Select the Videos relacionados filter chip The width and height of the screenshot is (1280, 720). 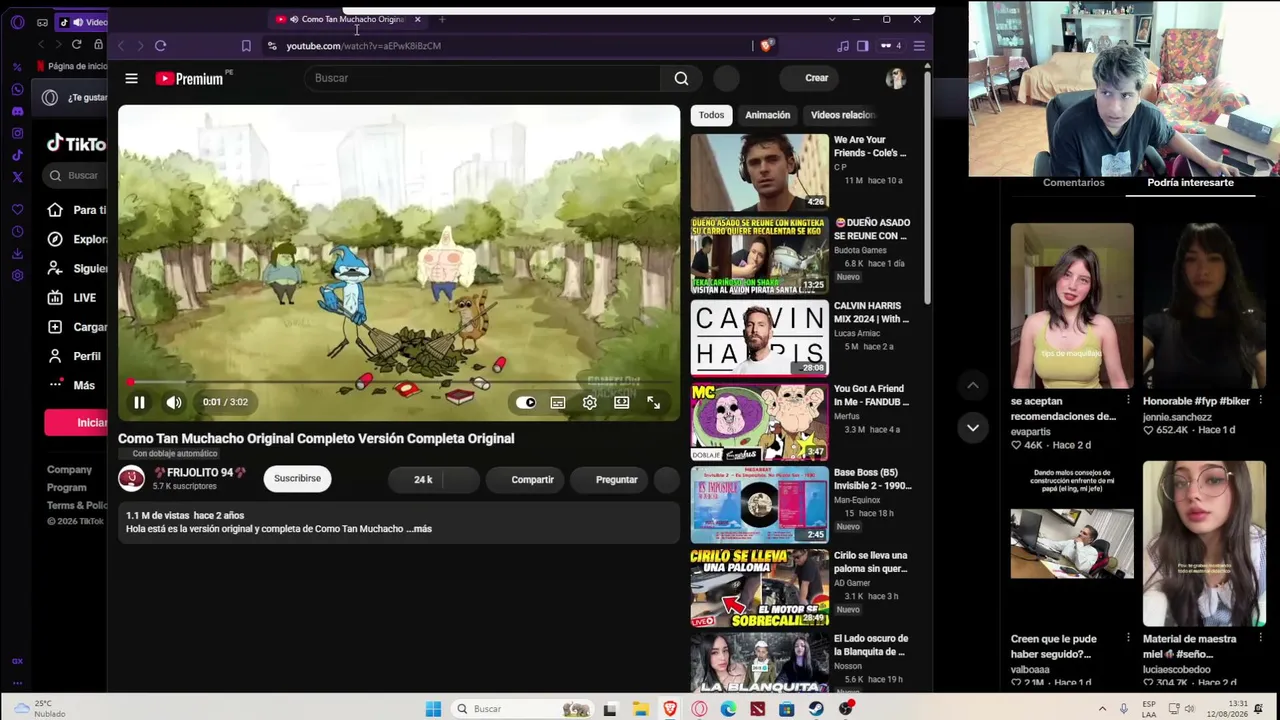pos(842,115)
